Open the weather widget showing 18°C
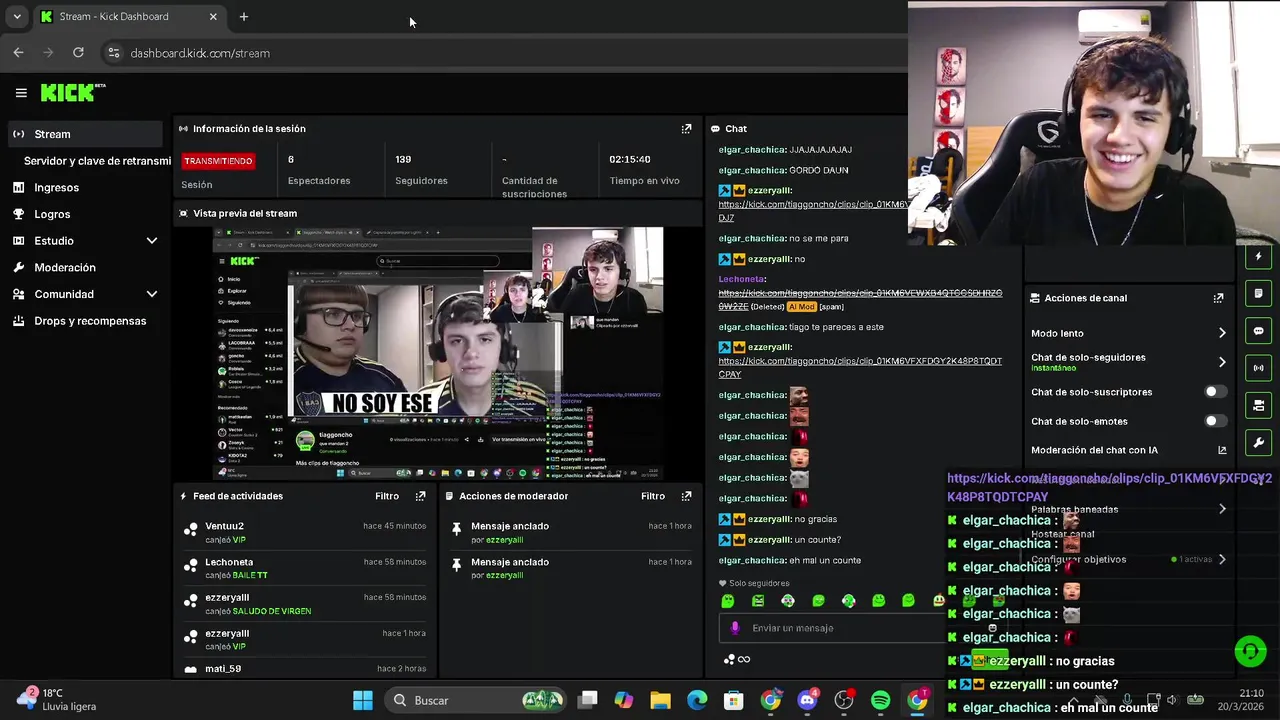The image size is (1280, 720). 58,699
